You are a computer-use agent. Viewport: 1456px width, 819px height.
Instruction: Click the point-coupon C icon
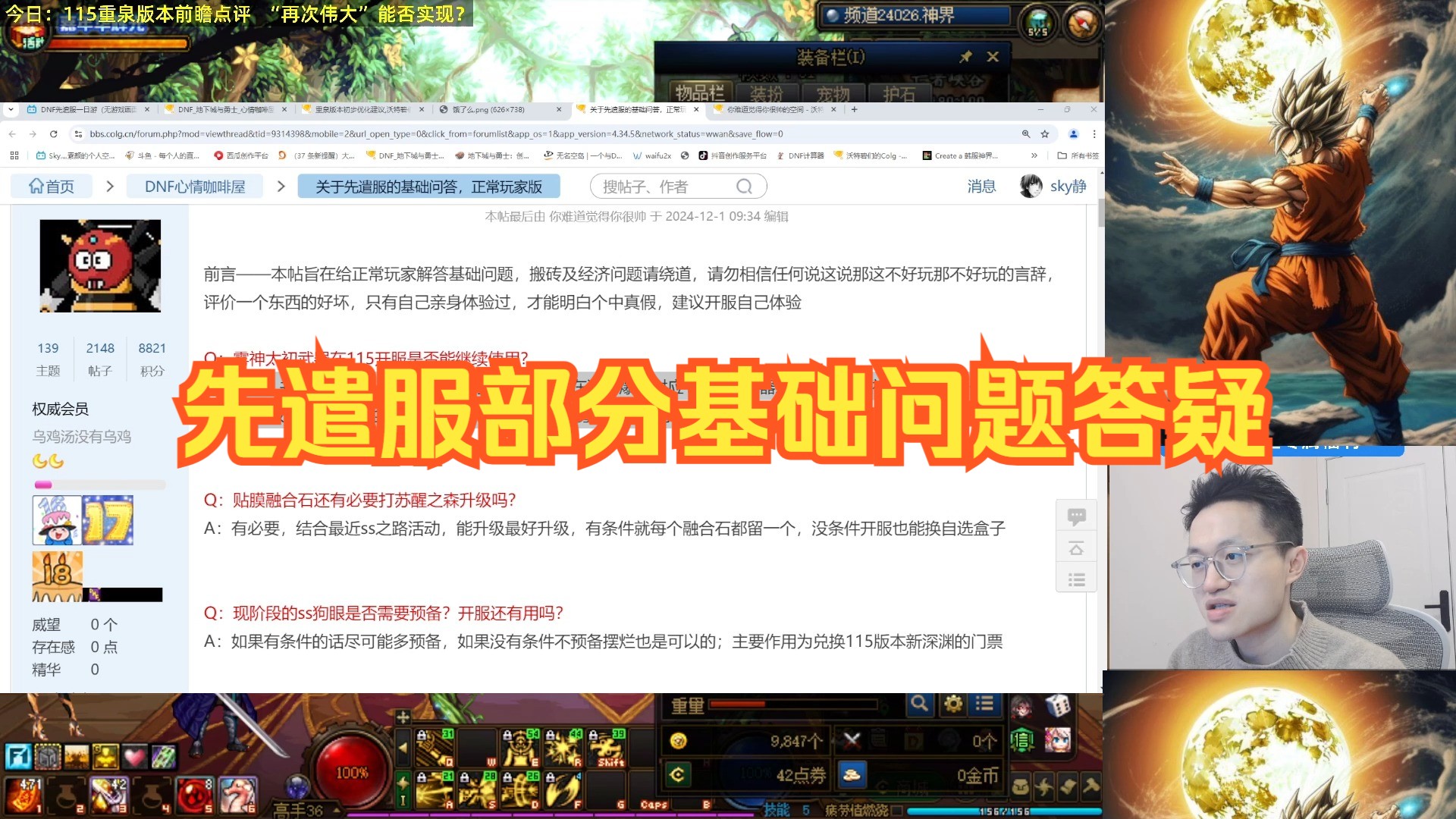[x=677, y=775]
